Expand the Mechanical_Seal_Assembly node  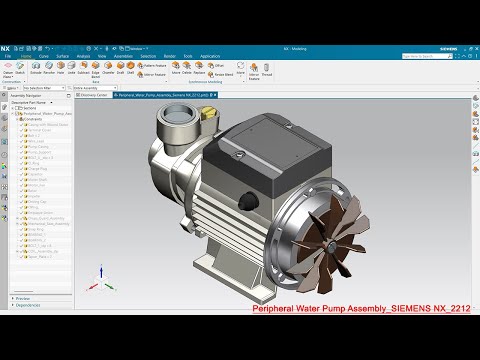point(17,224)
